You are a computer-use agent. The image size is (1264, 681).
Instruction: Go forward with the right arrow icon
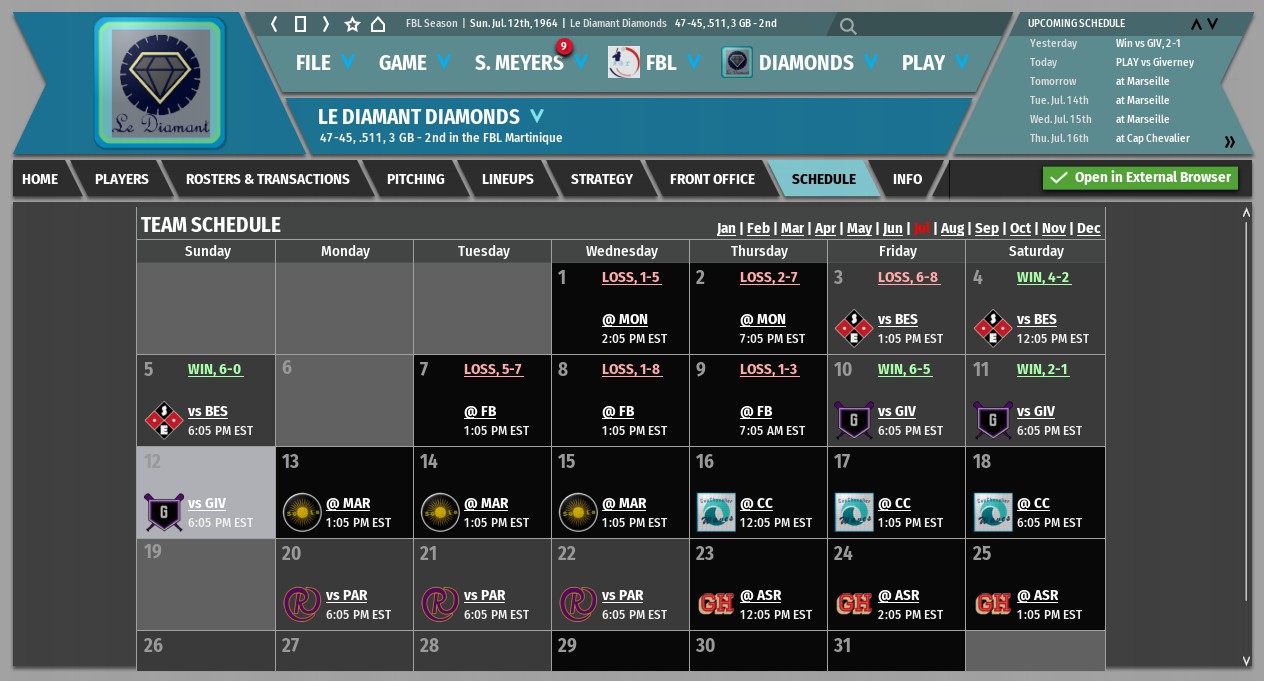[x=326, y=24]
